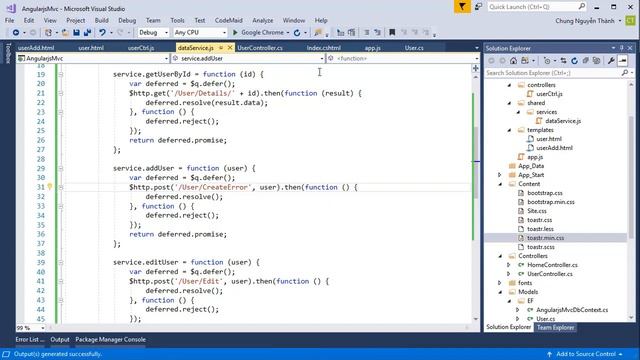Focus the Quick Launch search box
Screen dimensions: 640x360
coord(537,7)
